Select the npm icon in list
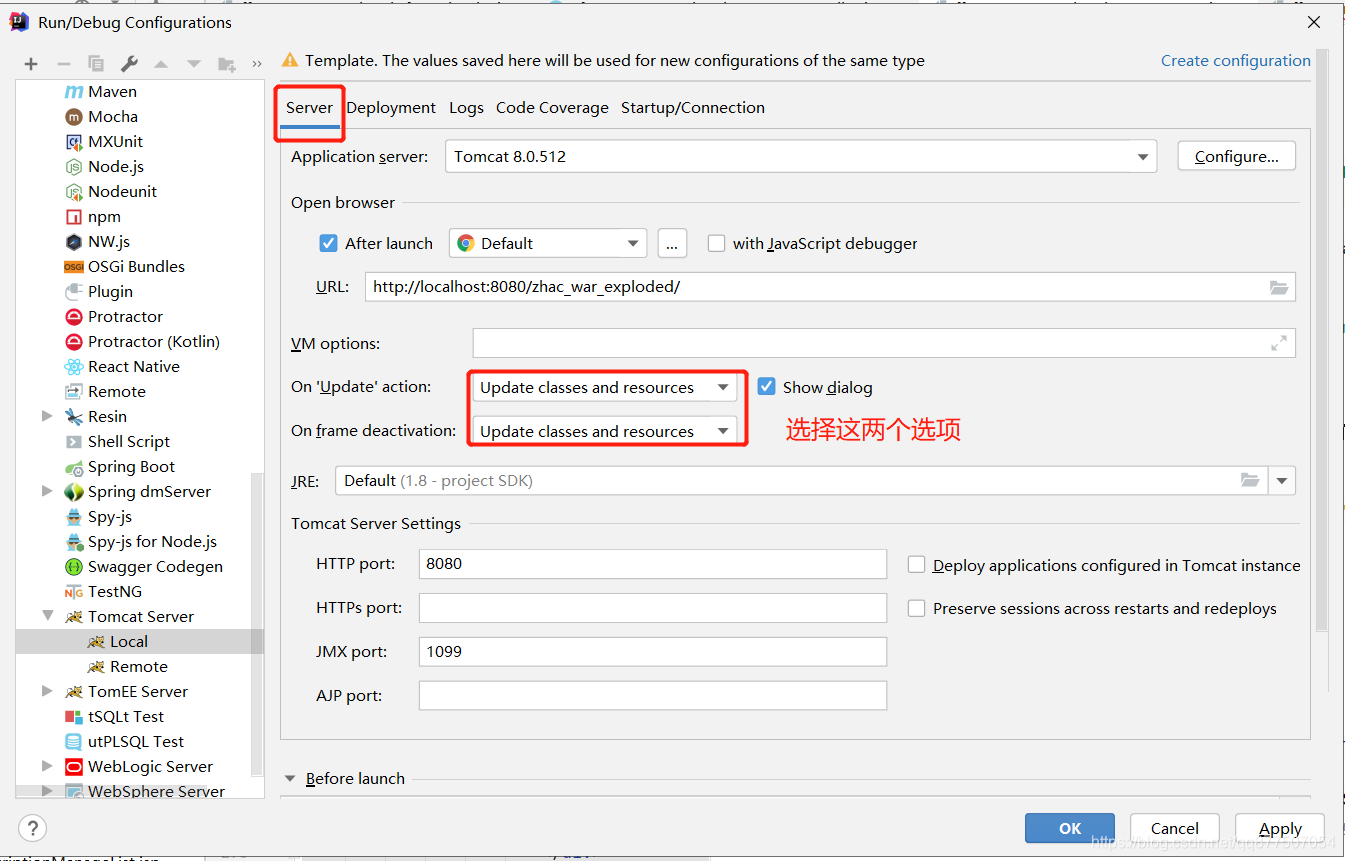 [x=74, y=216]
